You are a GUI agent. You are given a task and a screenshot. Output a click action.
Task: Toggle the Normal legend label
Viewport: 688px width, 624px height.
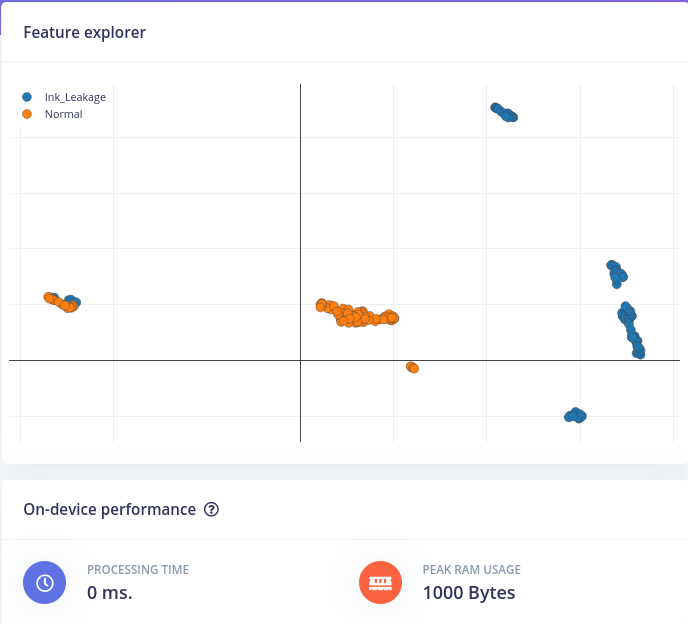click(64, 114)
